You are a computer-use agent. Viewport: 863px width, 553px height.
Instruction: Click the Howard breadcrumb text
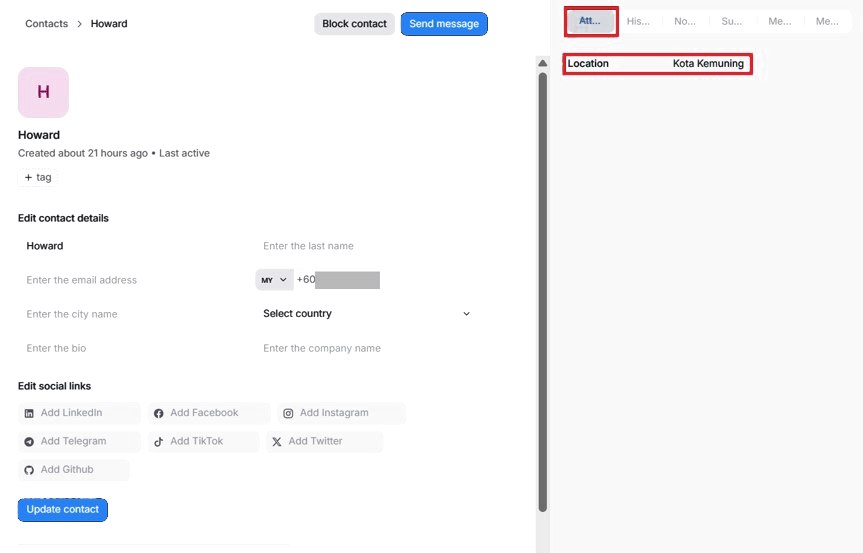coord(109,24)
